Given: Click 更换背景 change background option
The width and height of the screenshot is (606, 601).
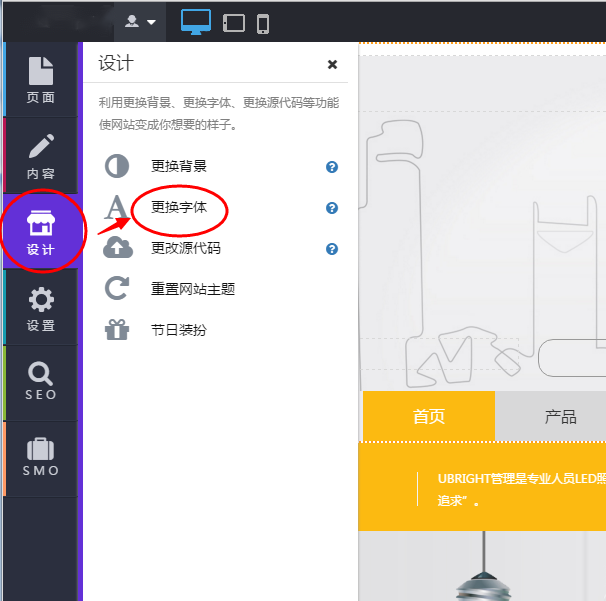Looking at the screenshot, I should coord(178,167).
